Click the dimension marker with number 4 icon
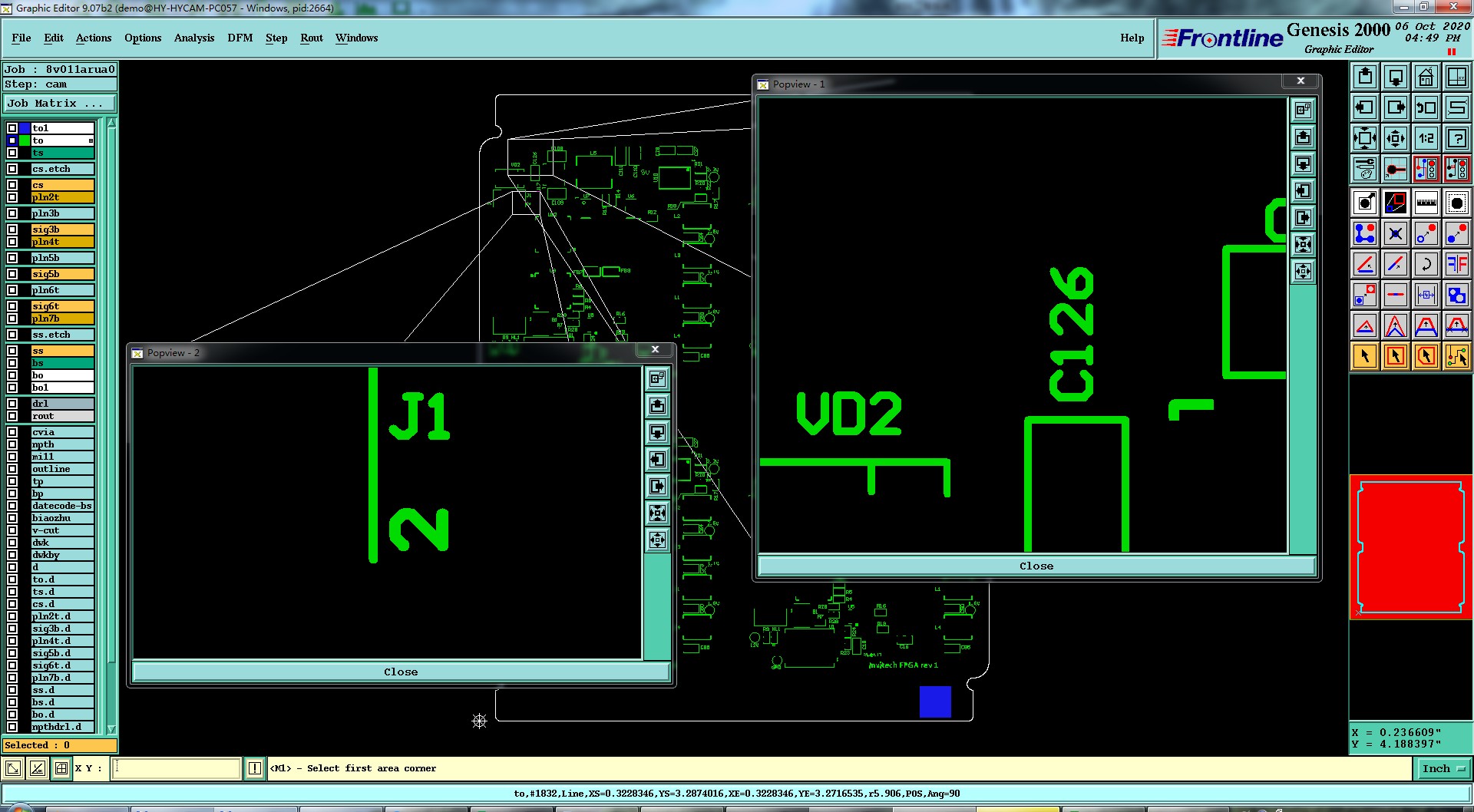The width and height of the screenshot is (1474, 812). (1426, 295)
